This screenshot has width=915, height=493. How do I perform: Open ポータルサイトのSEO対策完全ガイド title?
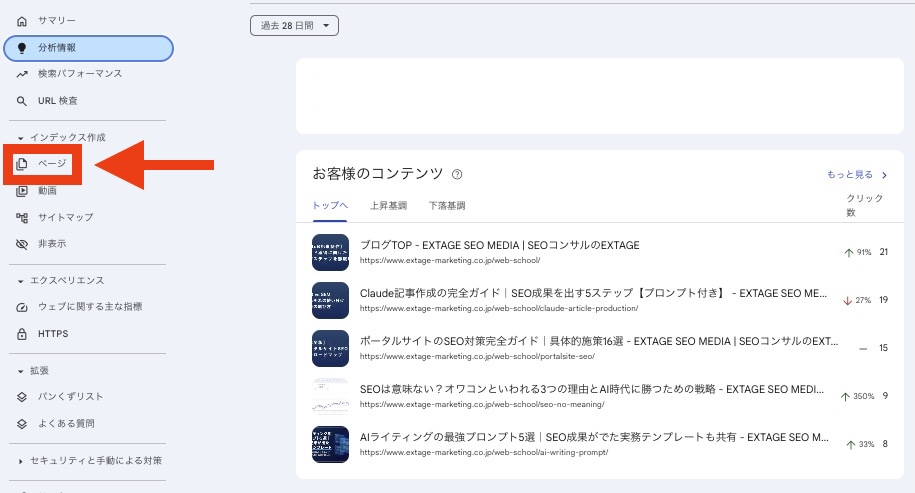(599, 341)
